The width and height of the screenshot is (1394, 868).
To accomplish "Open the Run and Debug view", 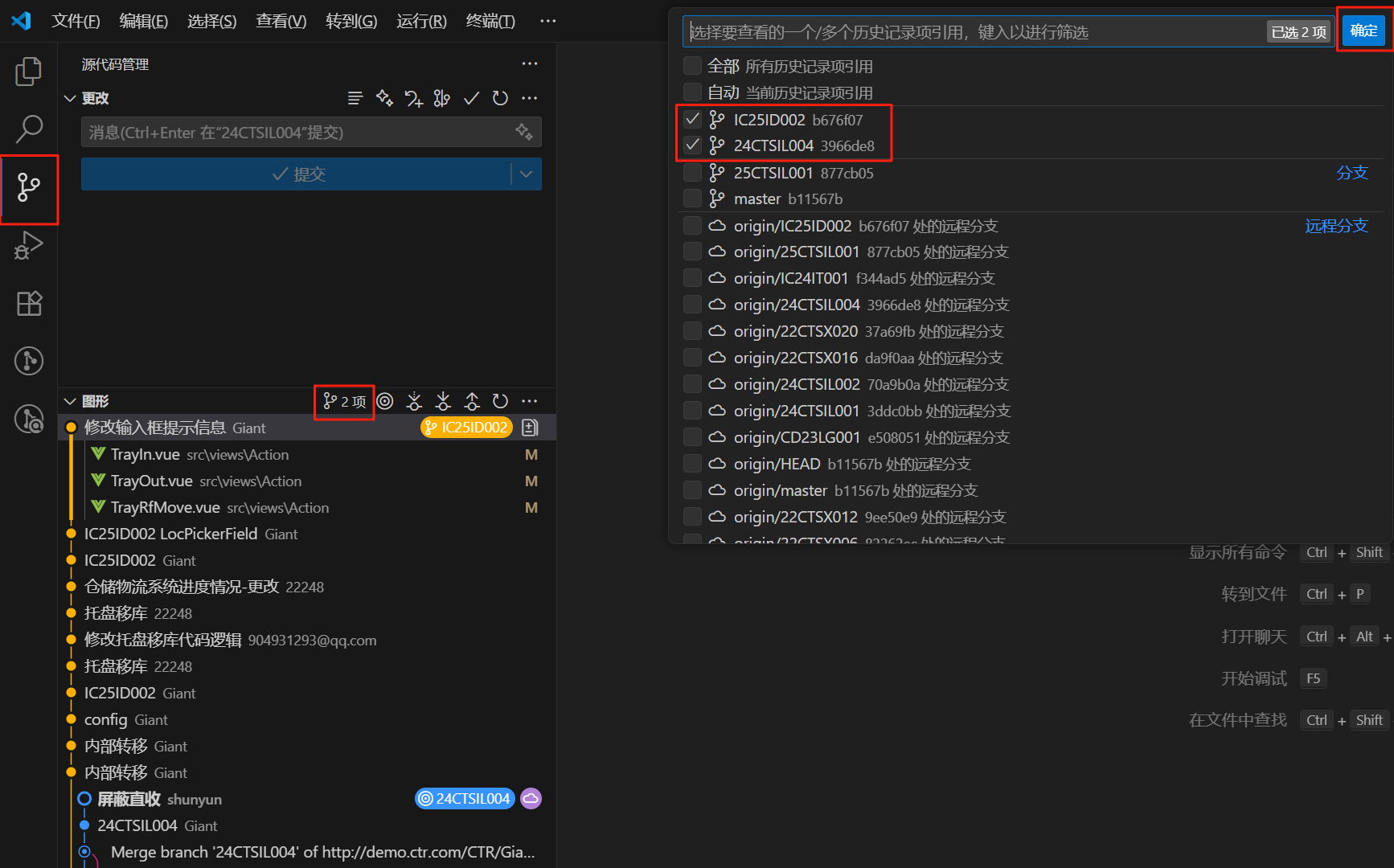I will pyautogui.click(x=29, y=245).
